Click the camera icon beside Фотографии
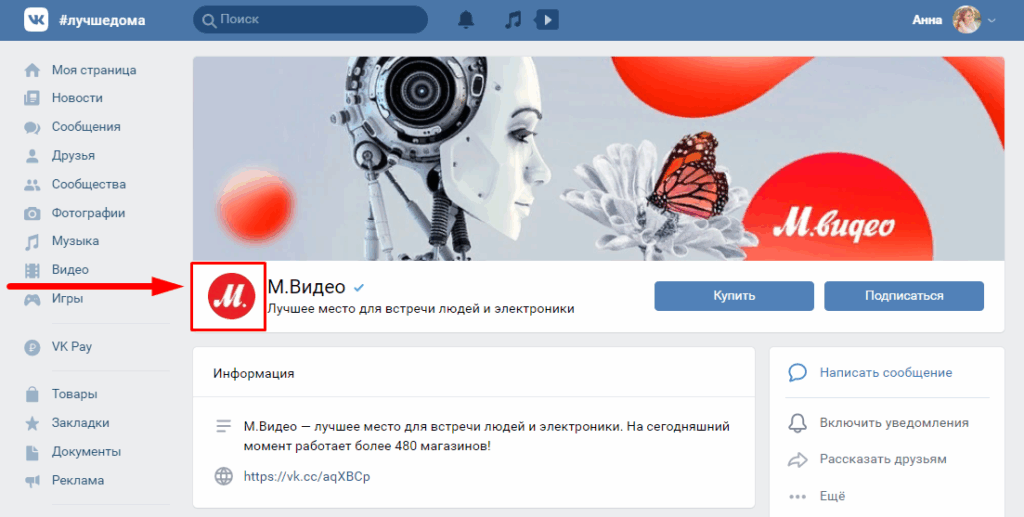Screen dimensions: 1024x517 [x=32, y=213]
